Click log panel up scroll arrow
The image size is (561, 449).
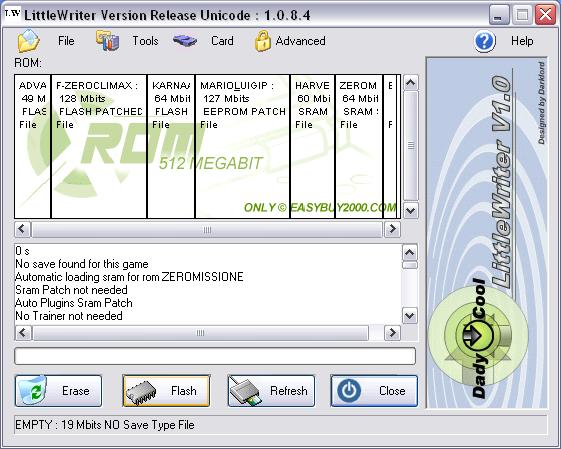click(x=410, y=253)
